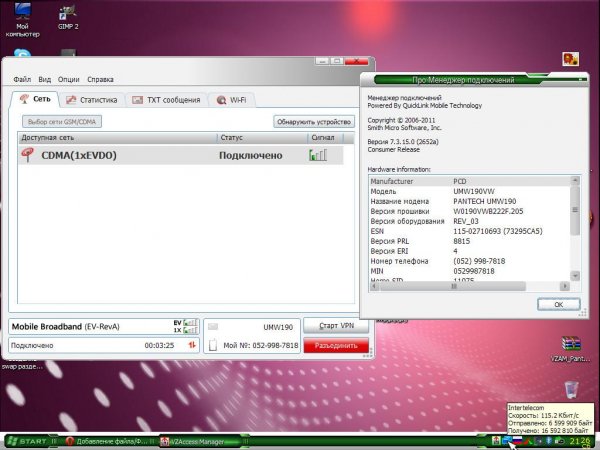Select the Manufacturer row in hardware information
This screenshot has height=450, width=600.
tap(470, 181)
